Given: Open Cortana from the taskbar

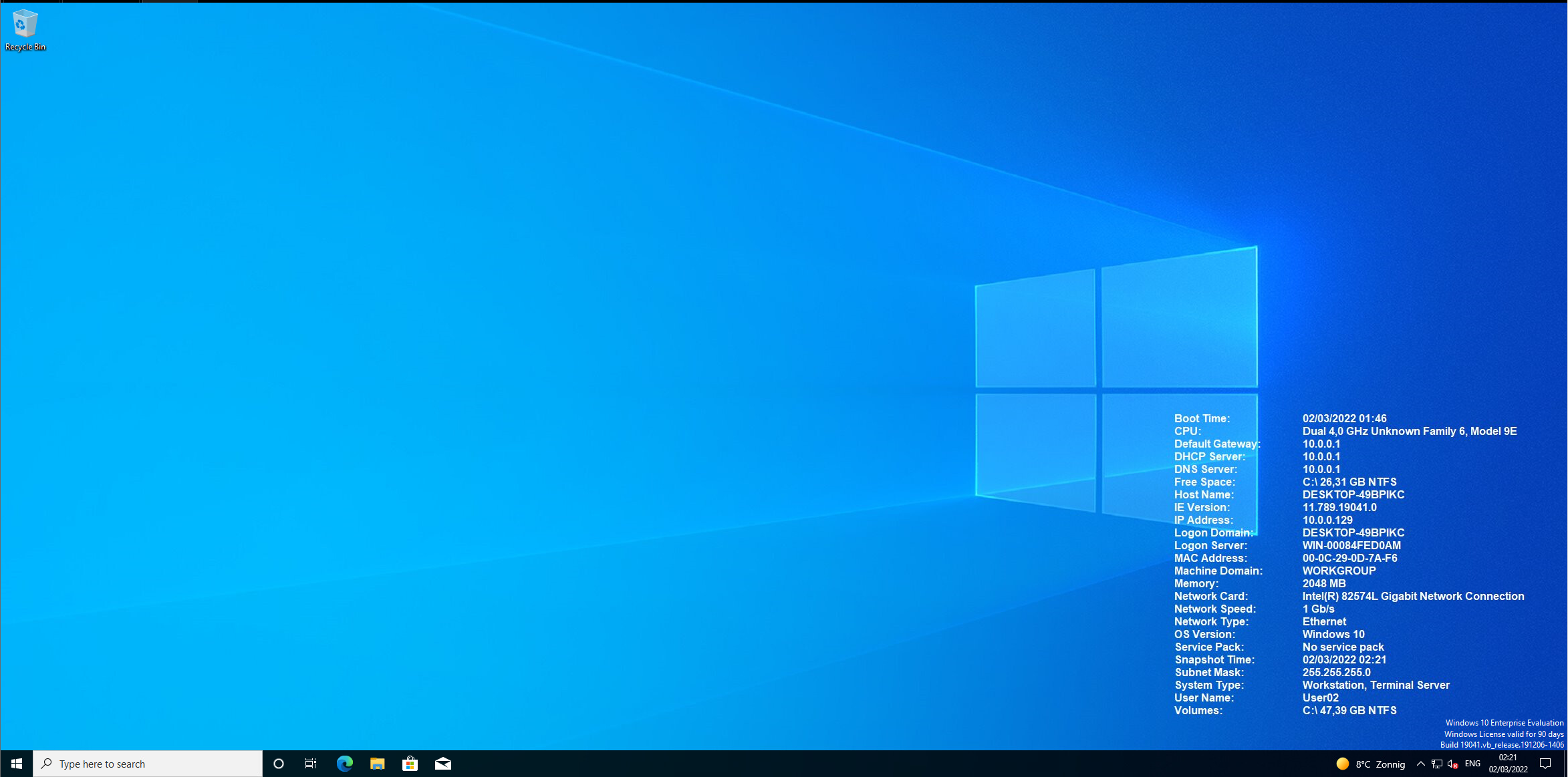Looking at the screenshot, I should (279, 764).
